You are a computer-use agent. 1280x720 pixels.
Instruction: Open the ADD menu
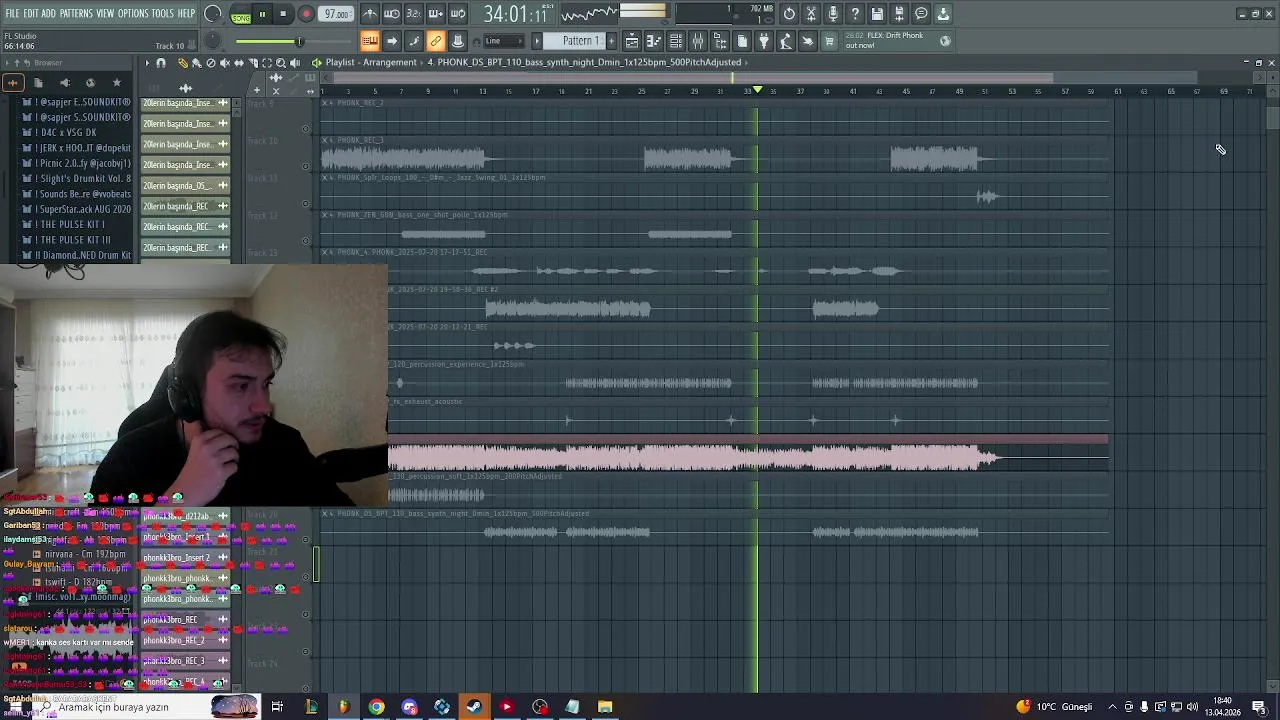49,13
